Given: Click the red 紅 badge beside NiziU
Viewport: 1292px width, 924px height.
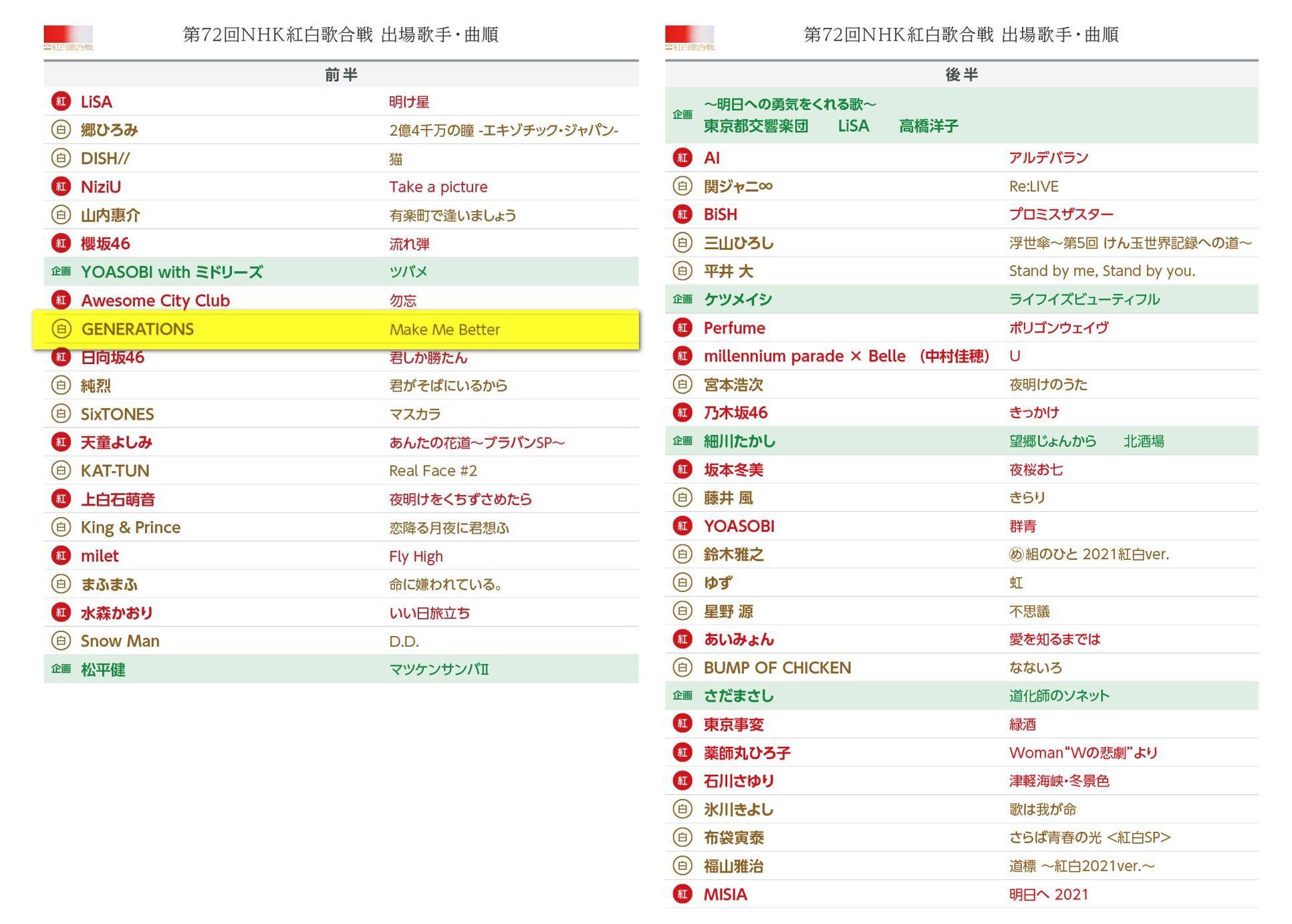Looking at the screenshot, I should pyautogui.click(x=61, y=186).
